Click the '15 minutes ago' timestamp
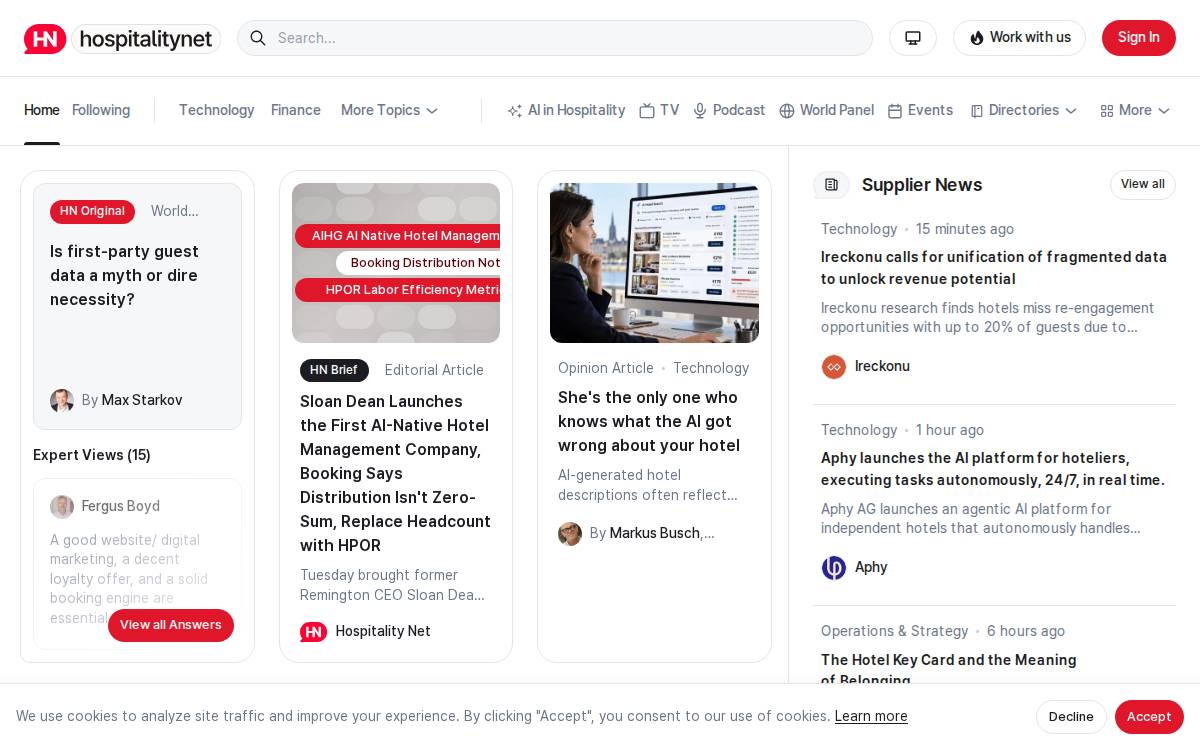Screen dimensions: 1200x750 click(x=965, y=230)
